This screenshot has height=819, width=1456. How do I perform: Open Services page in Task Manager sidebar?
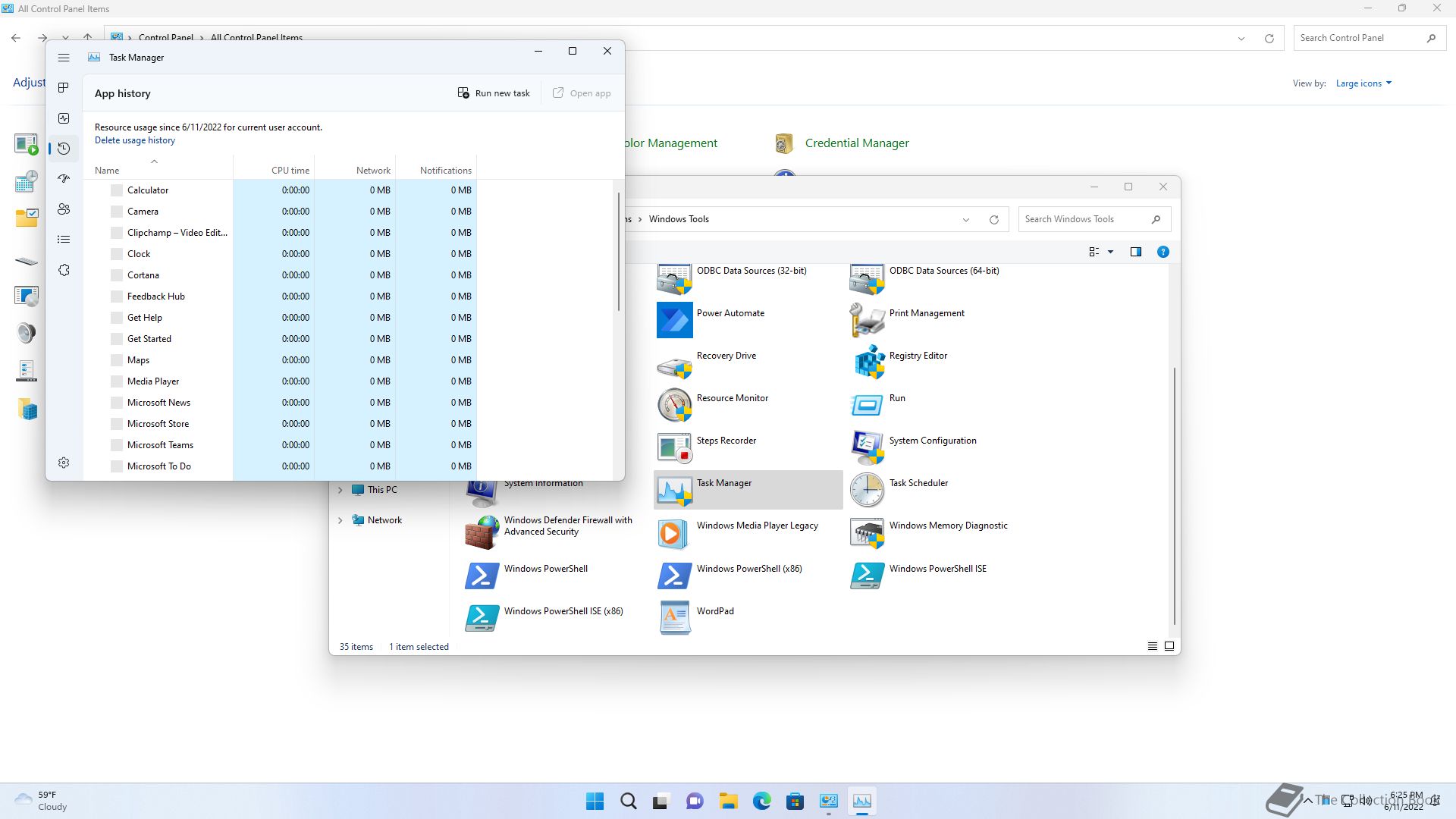coord(64,270)
